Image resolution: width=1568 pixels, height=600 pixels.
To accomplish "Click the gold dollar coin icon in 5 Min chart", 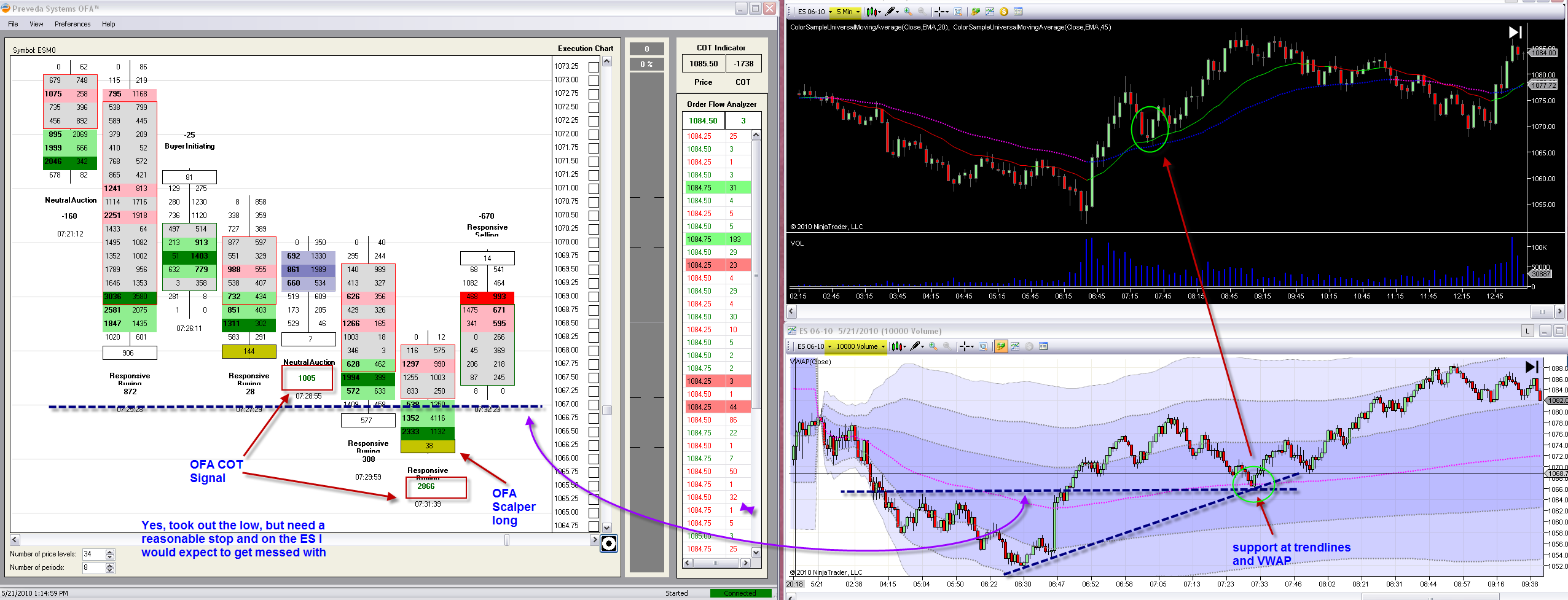I will [x=1004, y=12].
